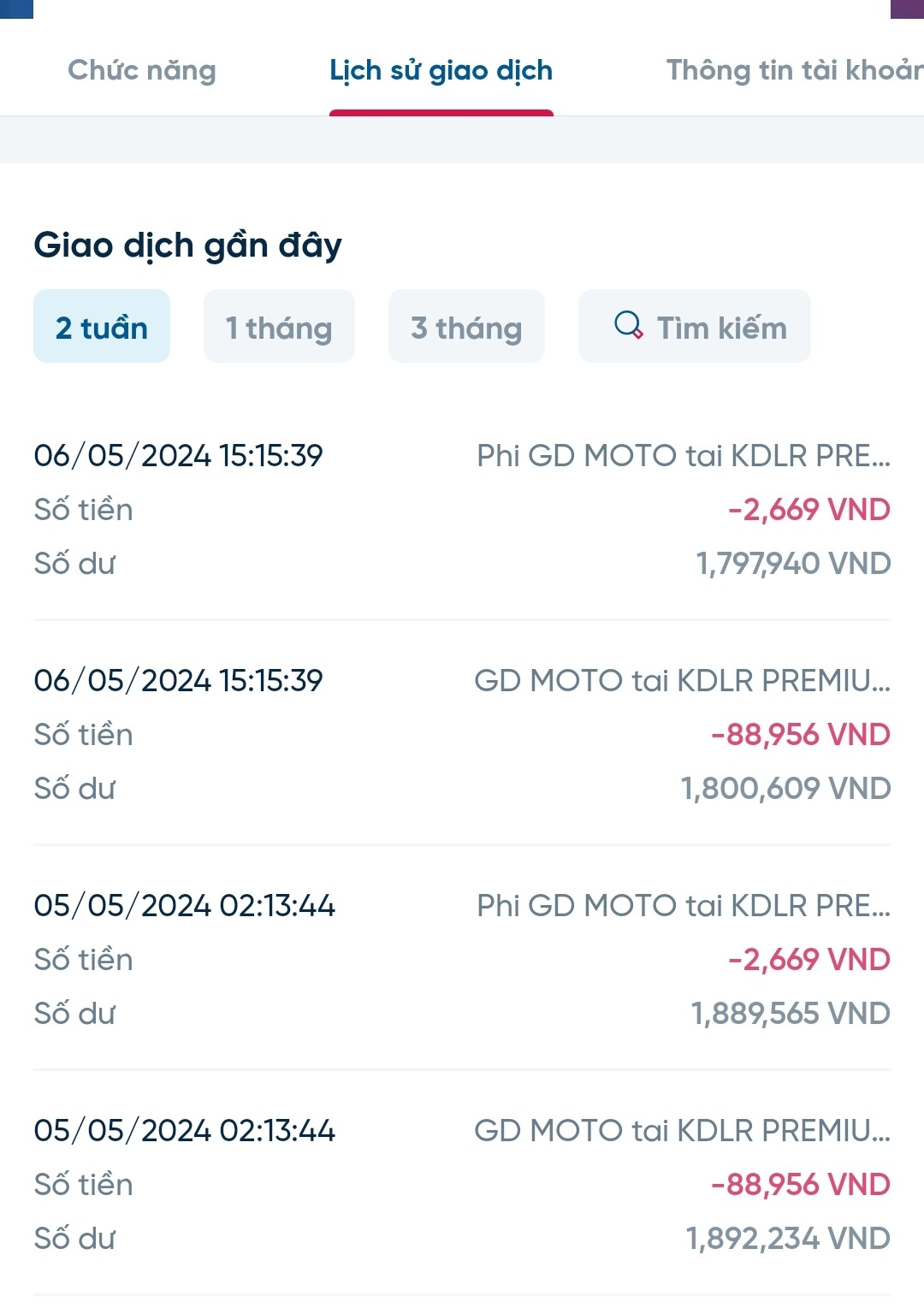924x1314 pixels.
Task: Open 05/05/2024 GD MOTO transaction balance 1,892,234
Action: pos(462,1184)
